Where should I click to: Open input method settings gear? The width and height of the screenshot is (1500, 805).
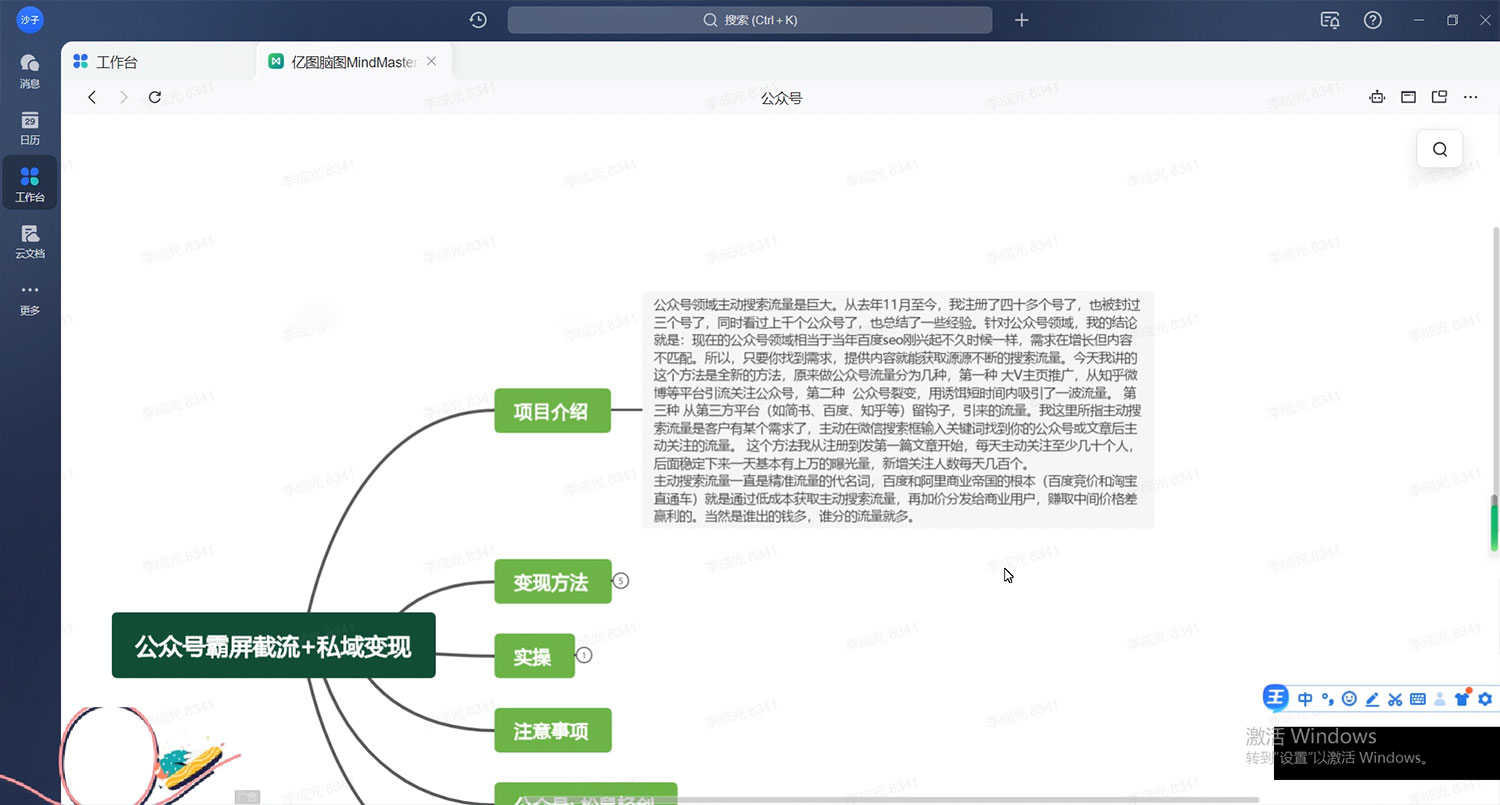point(1485,698)
